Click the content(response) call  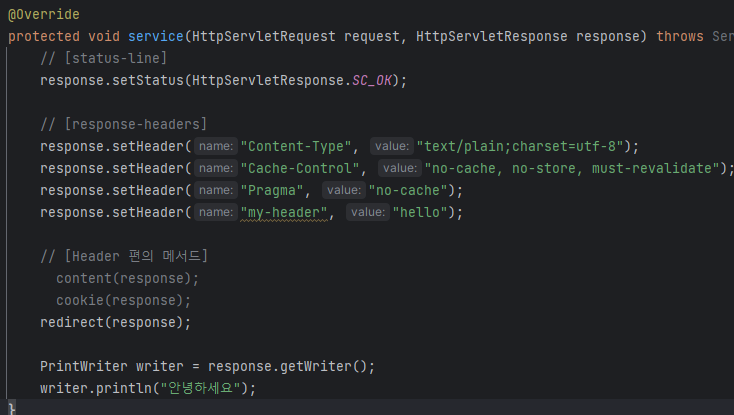(127, 278)
